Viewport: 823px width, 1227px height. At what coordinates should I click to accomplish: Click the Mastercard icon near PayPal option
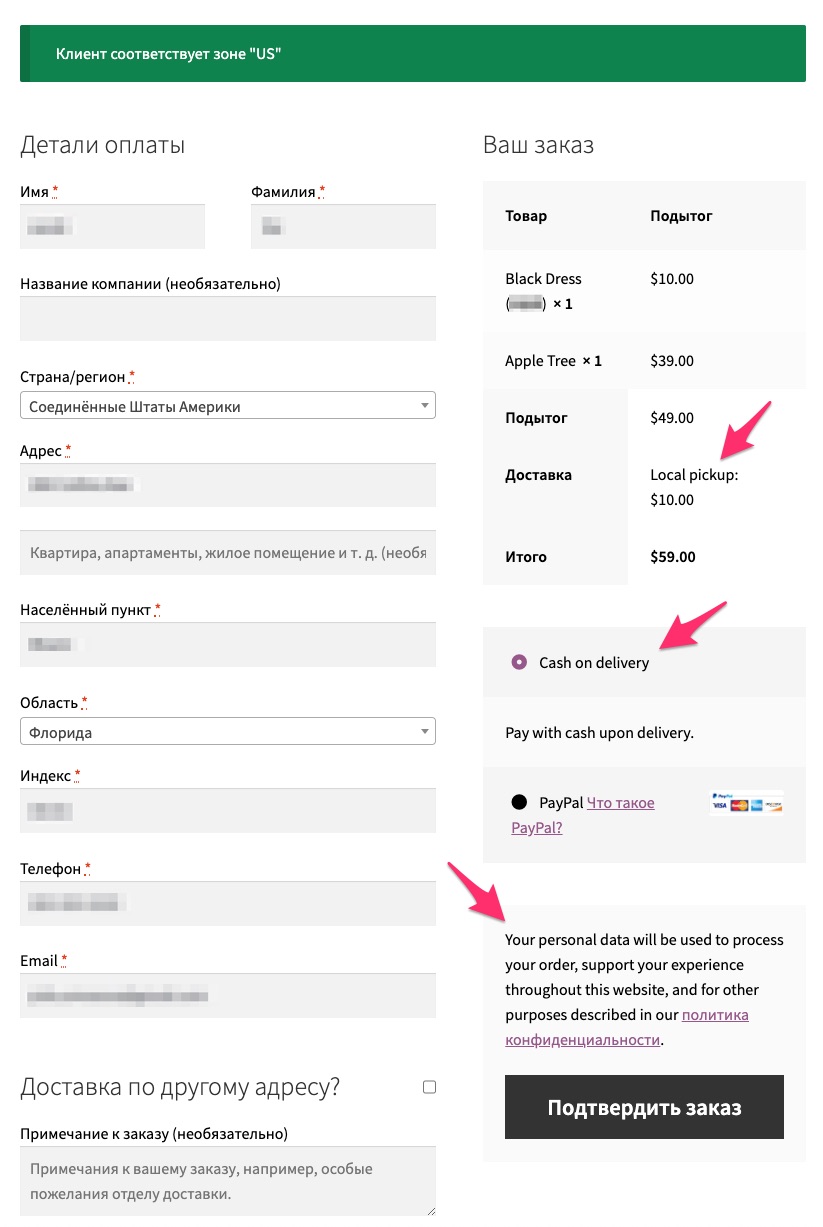tap(739, 806)
